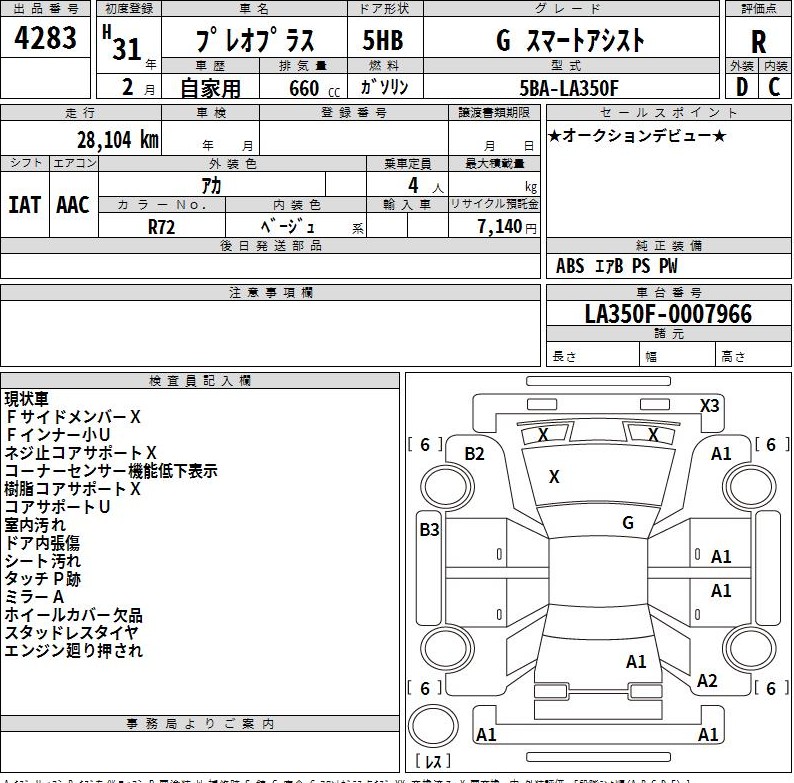This screenshot has width=794, height=783.
Task: Click the A2 mark on rear quarter
Action: (x=707, y=681)
